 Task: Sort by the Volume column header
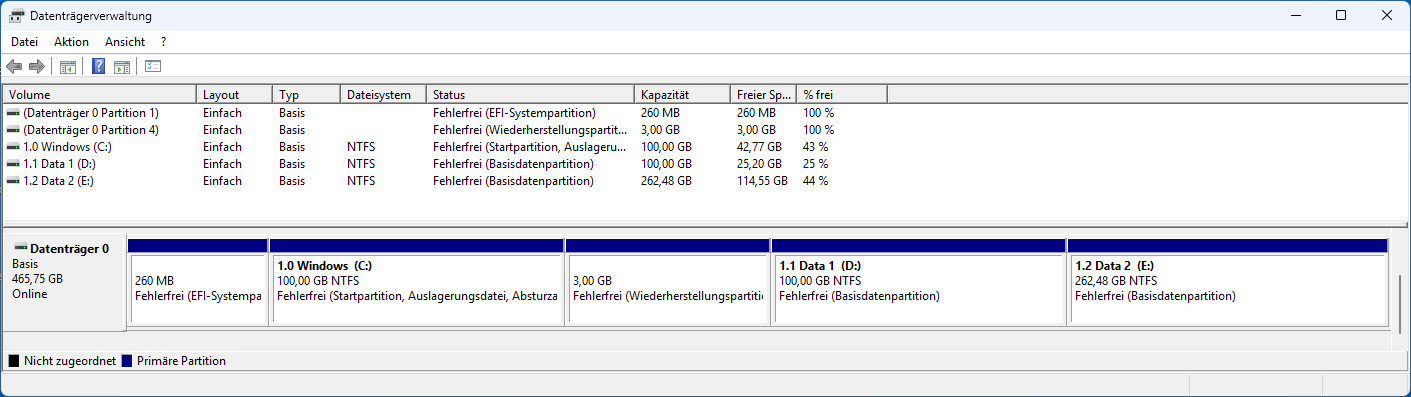pos(100,95)
